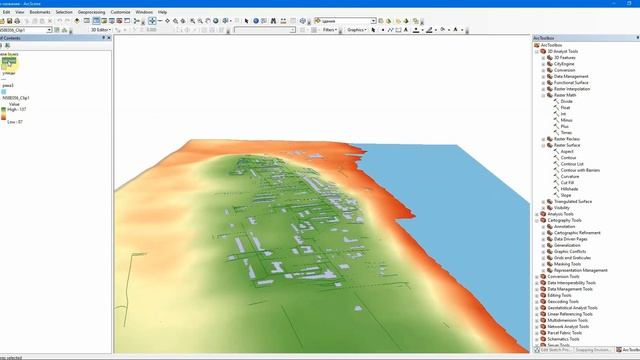Select the Pan hand tool

(x=208, y=21)
